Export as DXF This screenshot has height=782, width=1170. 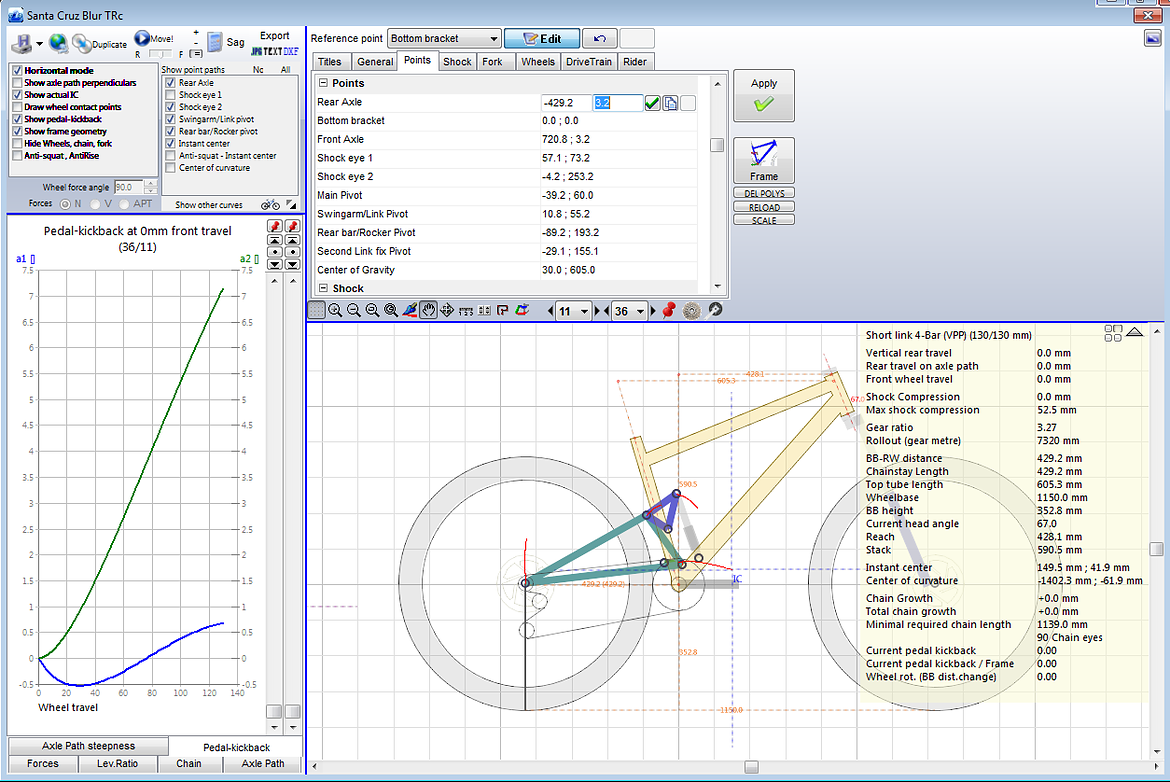290,51
